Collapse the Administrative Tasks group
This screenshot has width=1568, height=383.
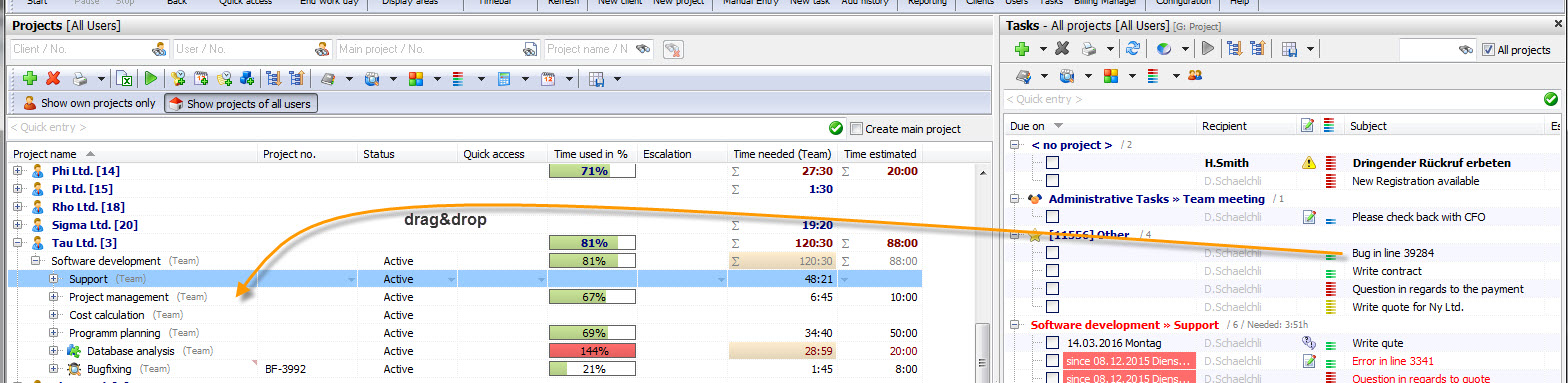[x=1015, y=198]
